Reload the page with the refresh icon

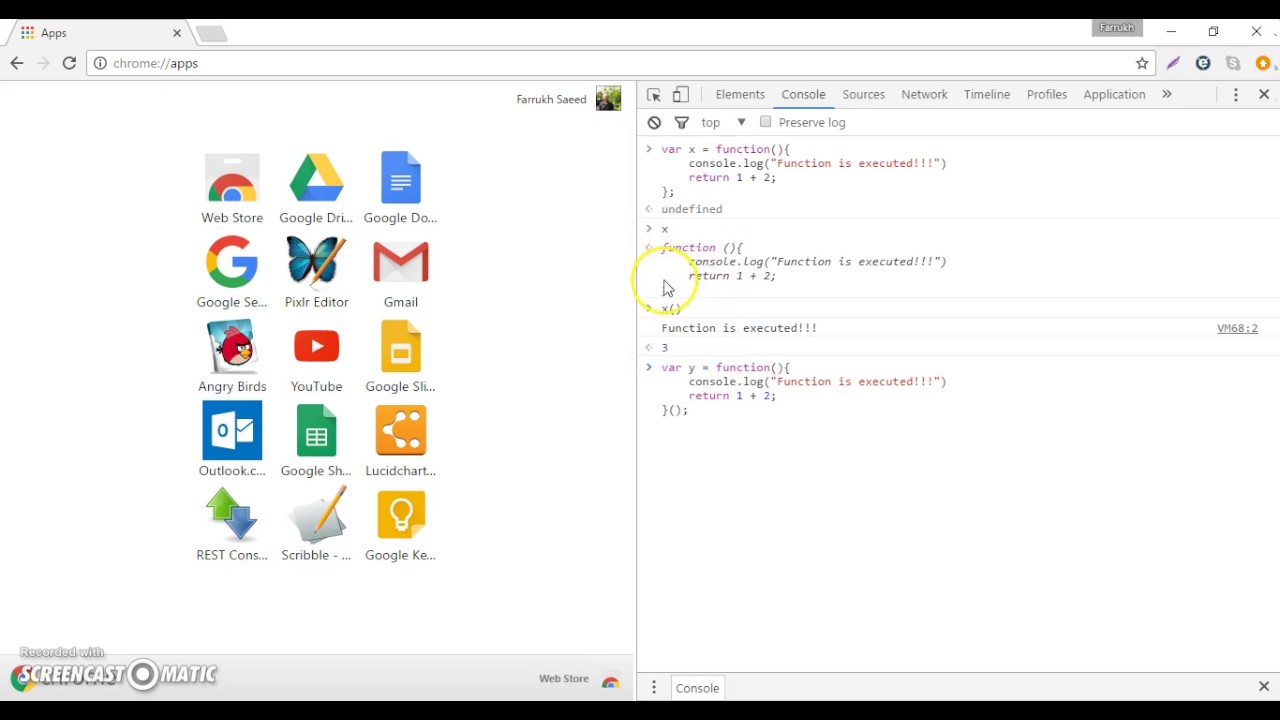pos(69,63)
